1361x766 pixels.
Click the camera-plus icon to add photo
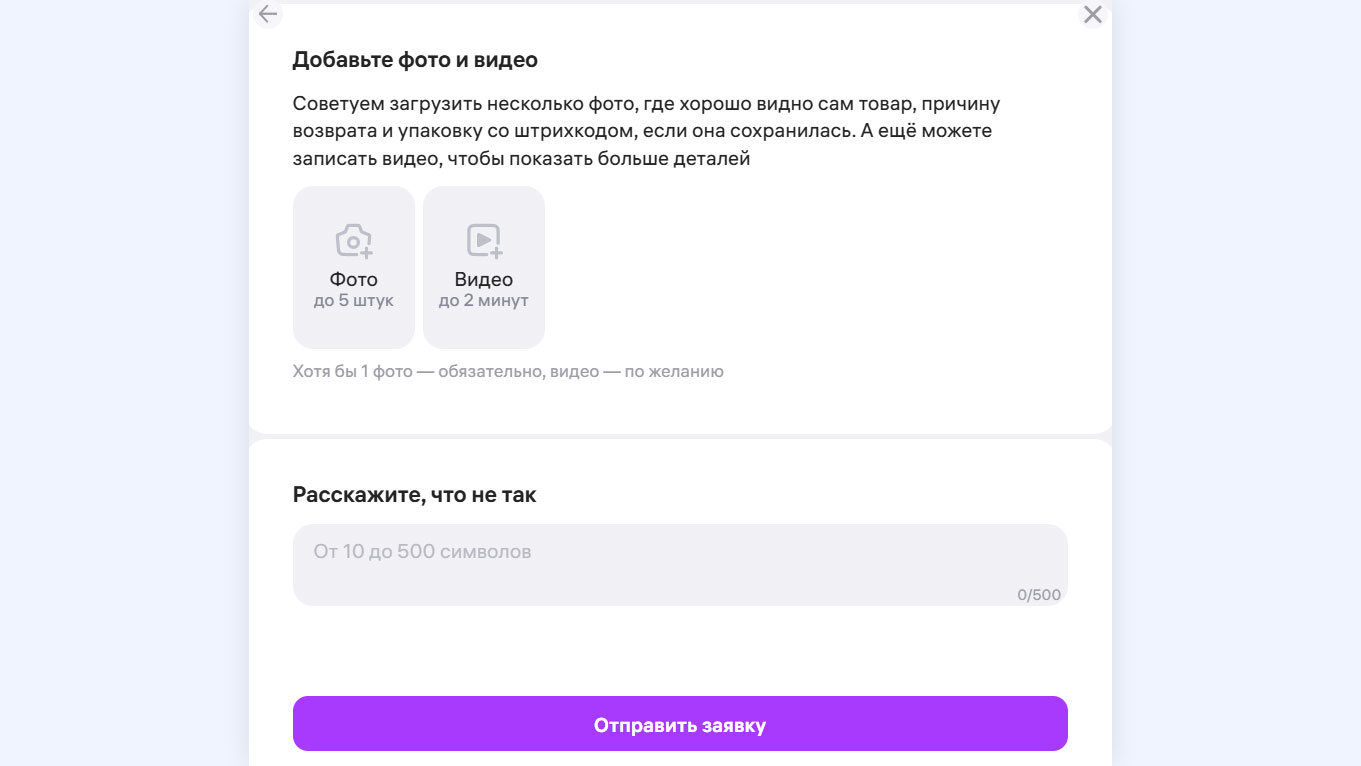point(353,241)
